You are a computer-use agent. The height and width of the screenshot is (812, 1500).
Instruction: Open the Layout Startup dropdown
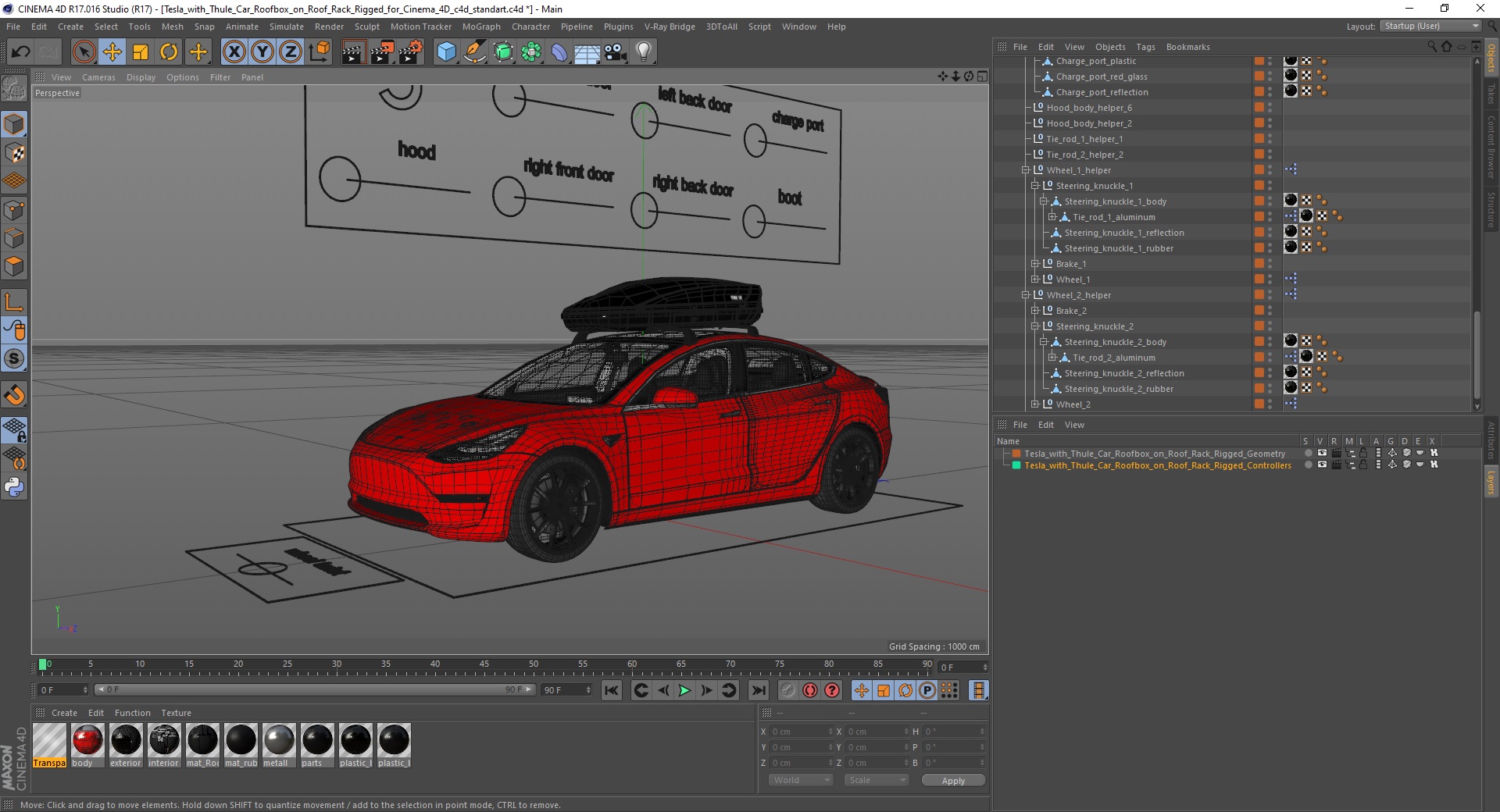pyautogui.click(x=1430, y=26)
